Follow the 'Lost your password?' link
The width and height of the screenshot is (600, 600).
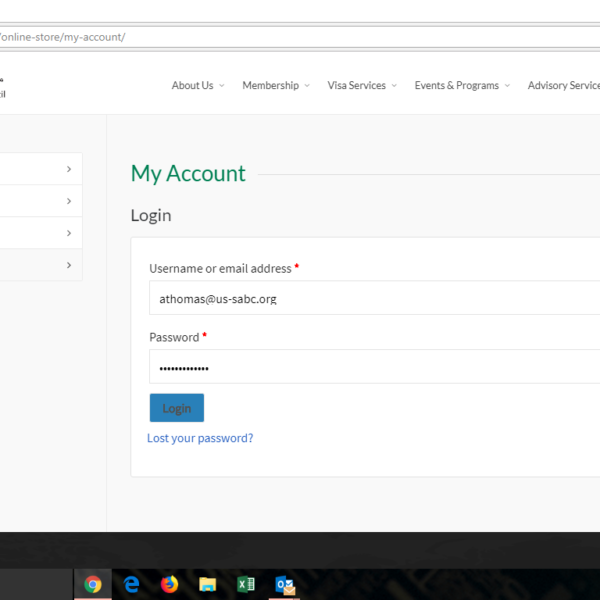pos(200,438)
